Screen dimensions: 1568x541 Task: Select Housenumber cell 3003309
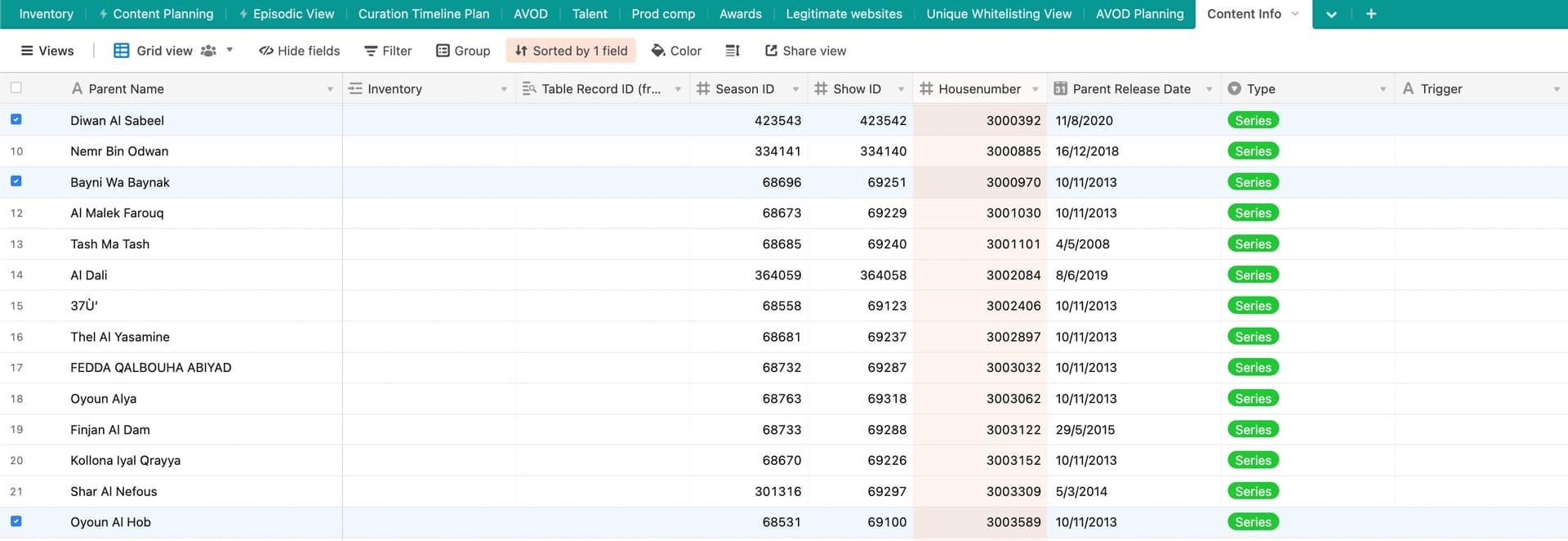tap(980, 491)
